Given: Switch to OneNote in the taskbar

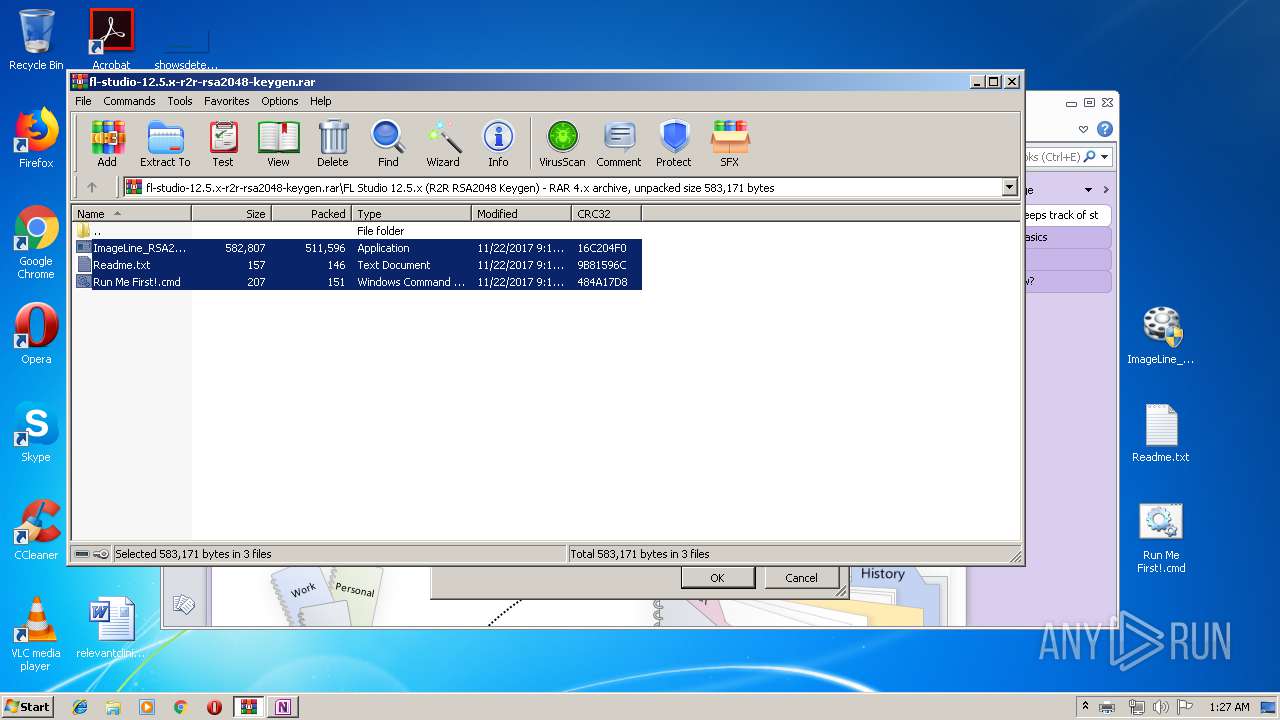Looking at the screenshot, I should 282,707.
